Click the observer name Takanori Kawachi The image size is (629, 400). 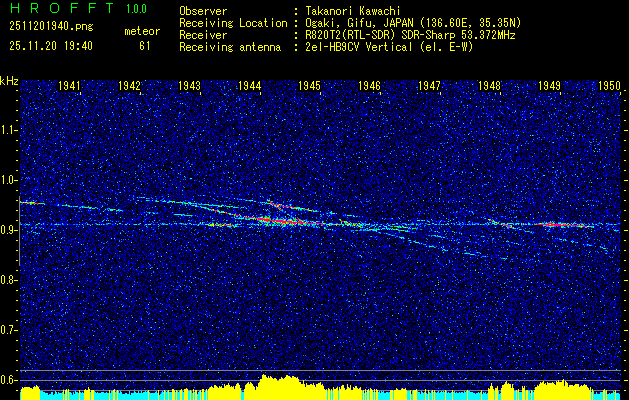[353, 11]
